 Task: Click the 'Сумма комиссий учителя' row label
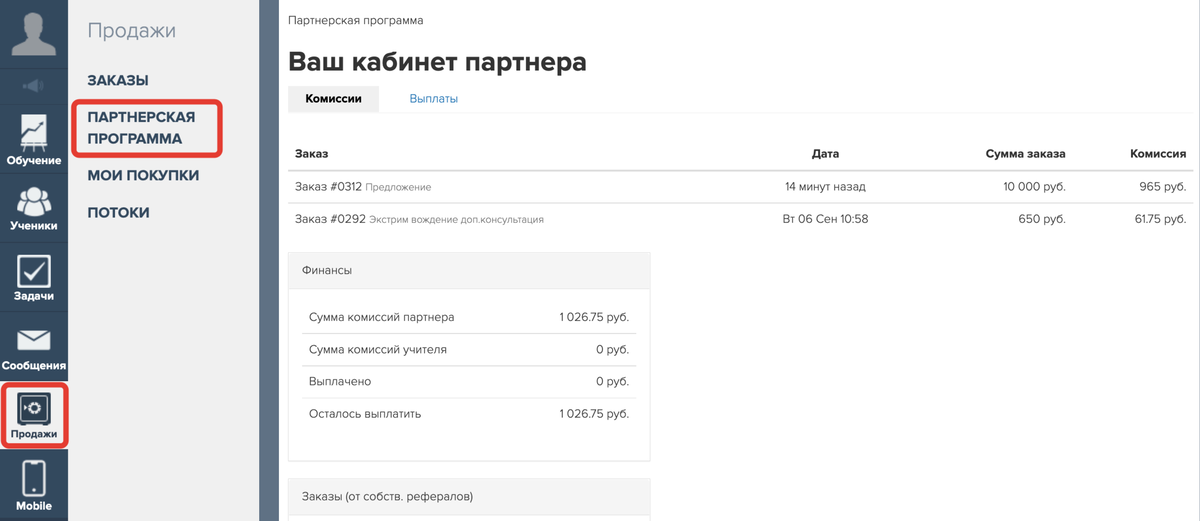click(378, 349)
